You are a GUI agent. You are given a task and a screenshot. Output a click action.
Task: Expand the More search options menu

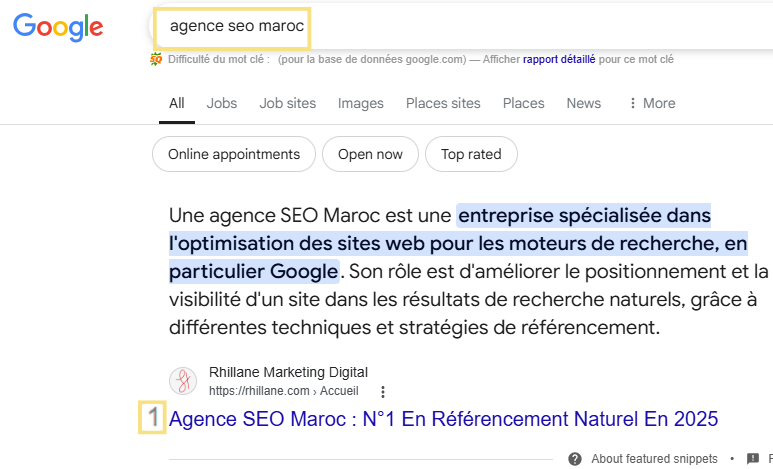click(651, 103)
